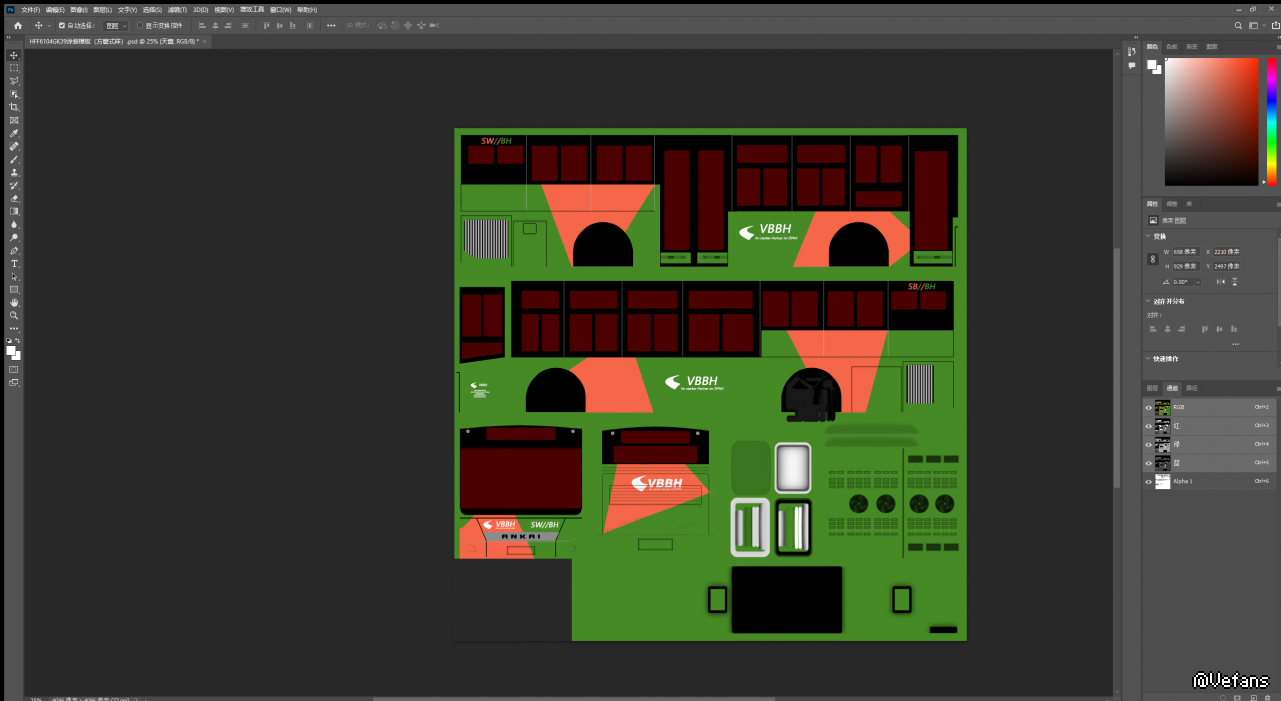The image size is (1281, 701).
Task: Click the hue spectrum slider bar
Action: pos(1271,120)
